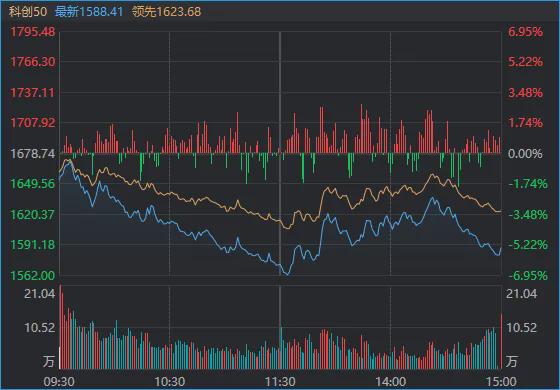Click the 11:30 time axis marker
Viewport: 560px width, 390px height.
(x=280, y=382)
